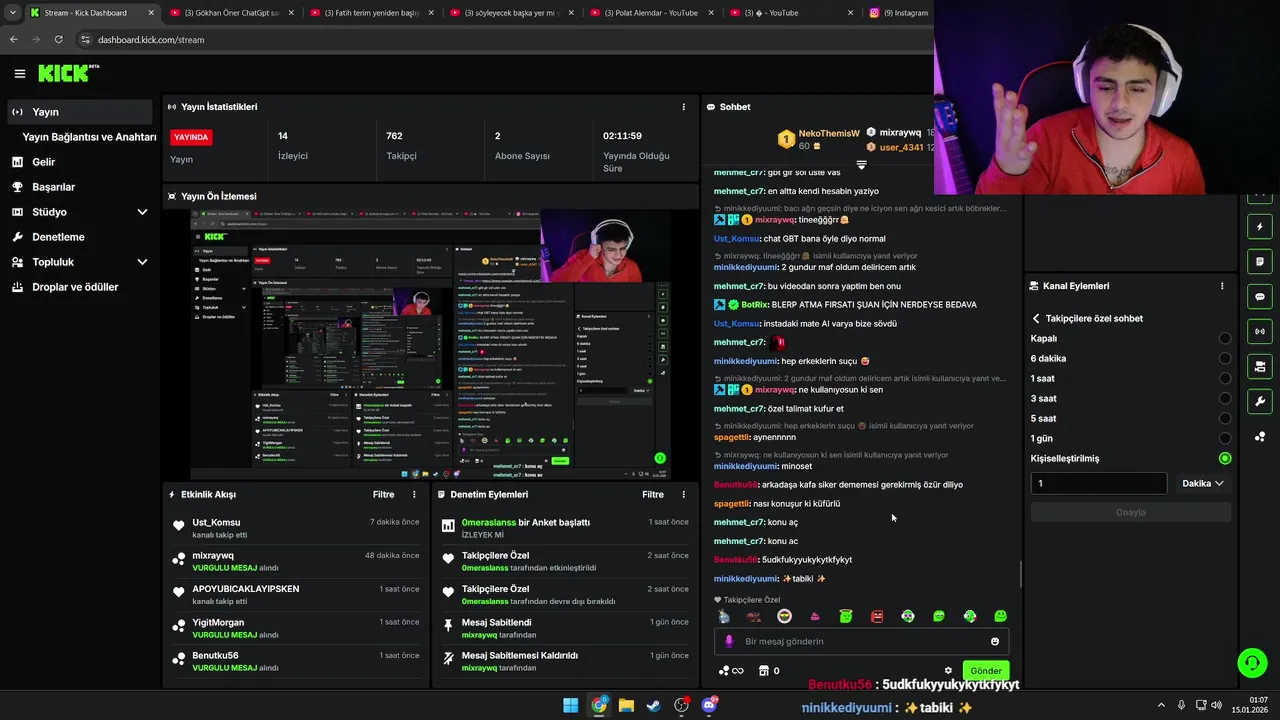This screenshot has width=1280, height=720.
Task: Click the three-dots cluster icon in right sidebar
Action: coord(1260,437)
